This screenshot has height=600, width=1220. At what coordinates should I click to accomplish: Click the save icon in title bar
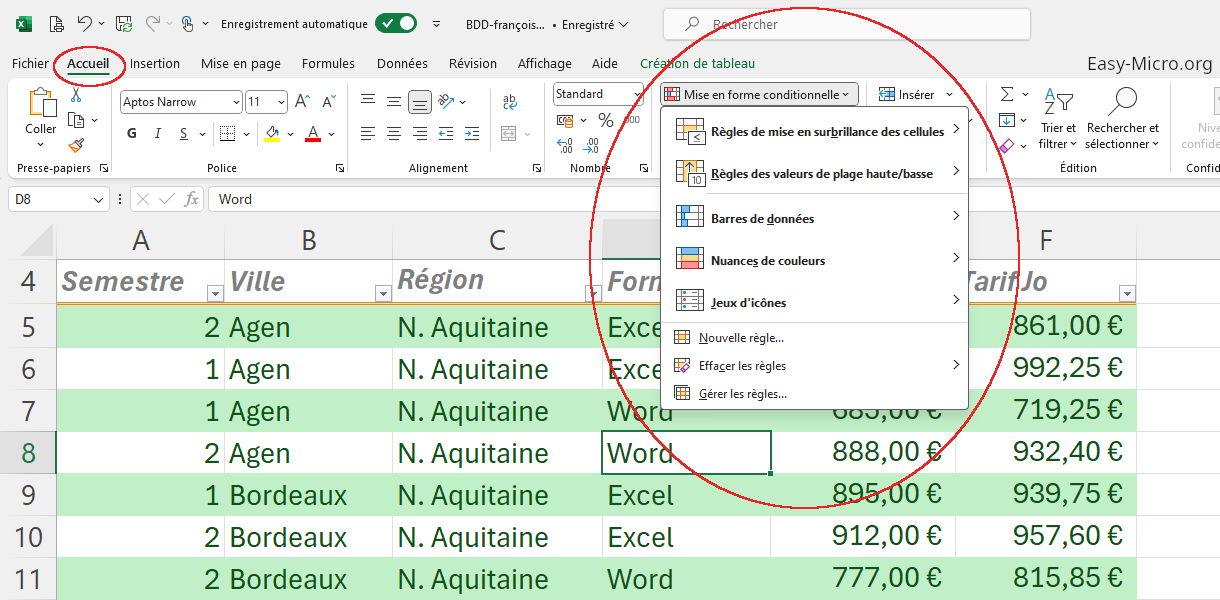coord(124,23)
